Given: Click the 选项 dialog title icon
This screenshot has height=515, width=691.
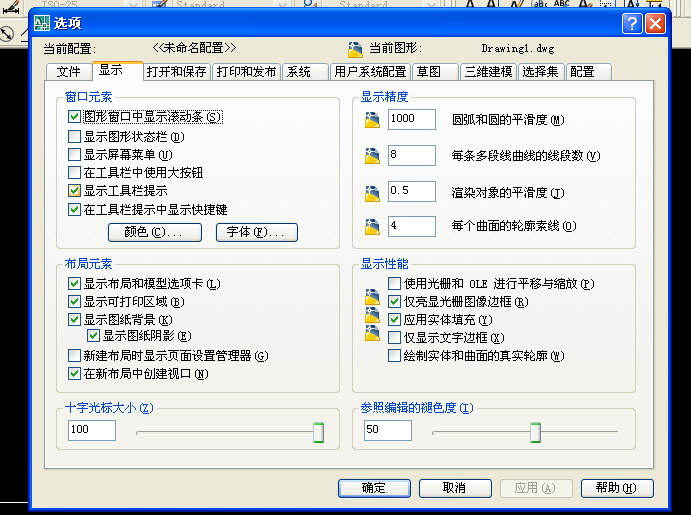Looking at the screenshot, I should click(42, 23).
